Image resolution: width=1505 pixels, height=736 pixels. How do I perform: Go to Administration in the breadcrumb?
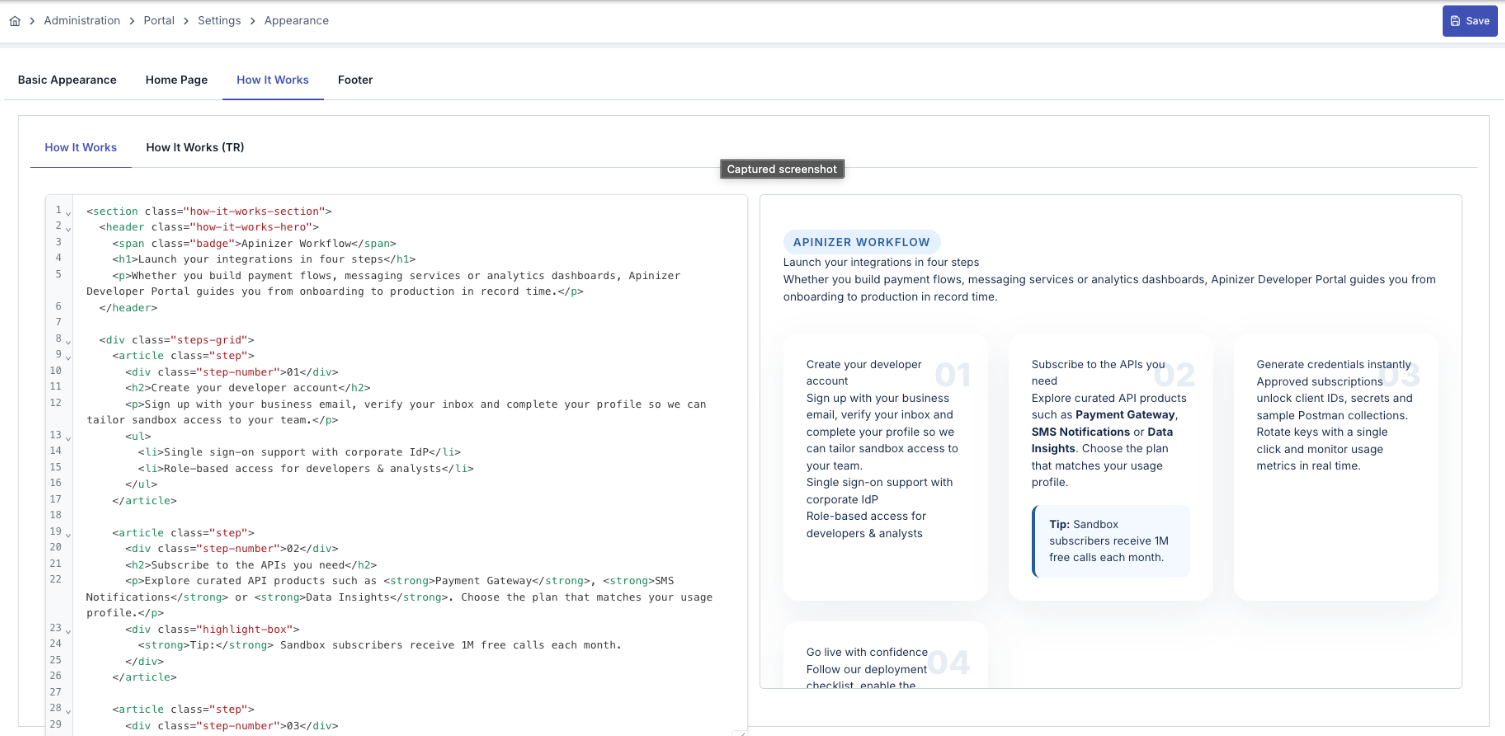[82, 21]
